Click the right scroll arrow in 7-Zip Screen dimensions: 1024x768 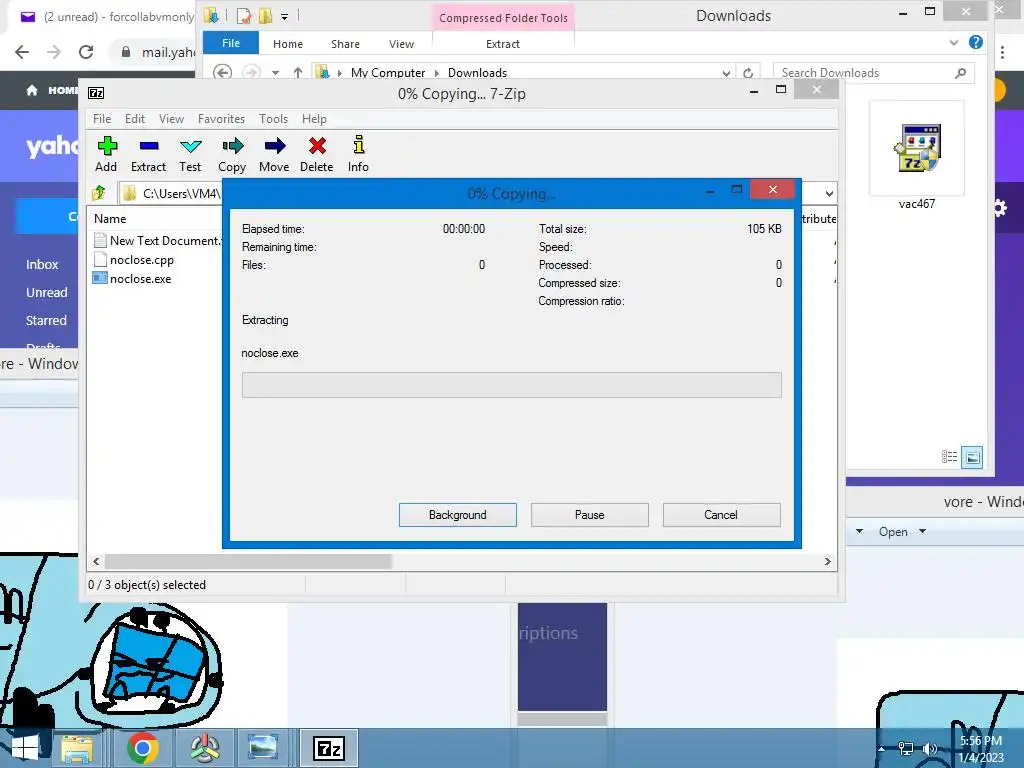pos(827,561)
